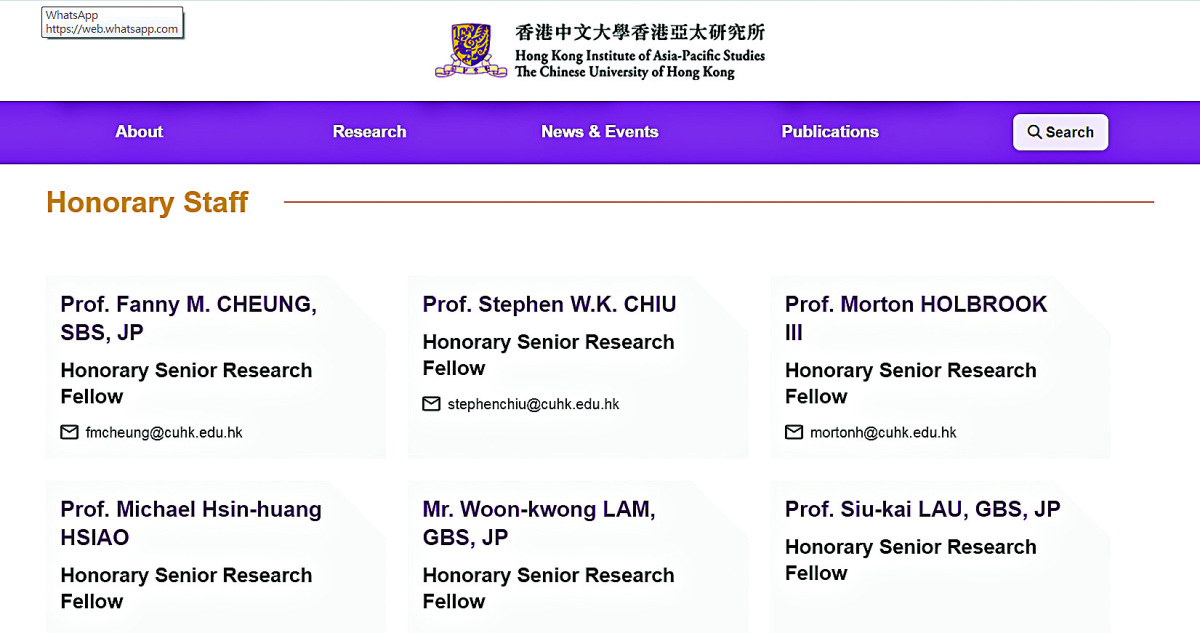Viewport: 1200px width, 633px height.
Task: Select Prof. Michael Hsin-huang HSIAO name
Action: pyautogui.click(x=191, y=523)
